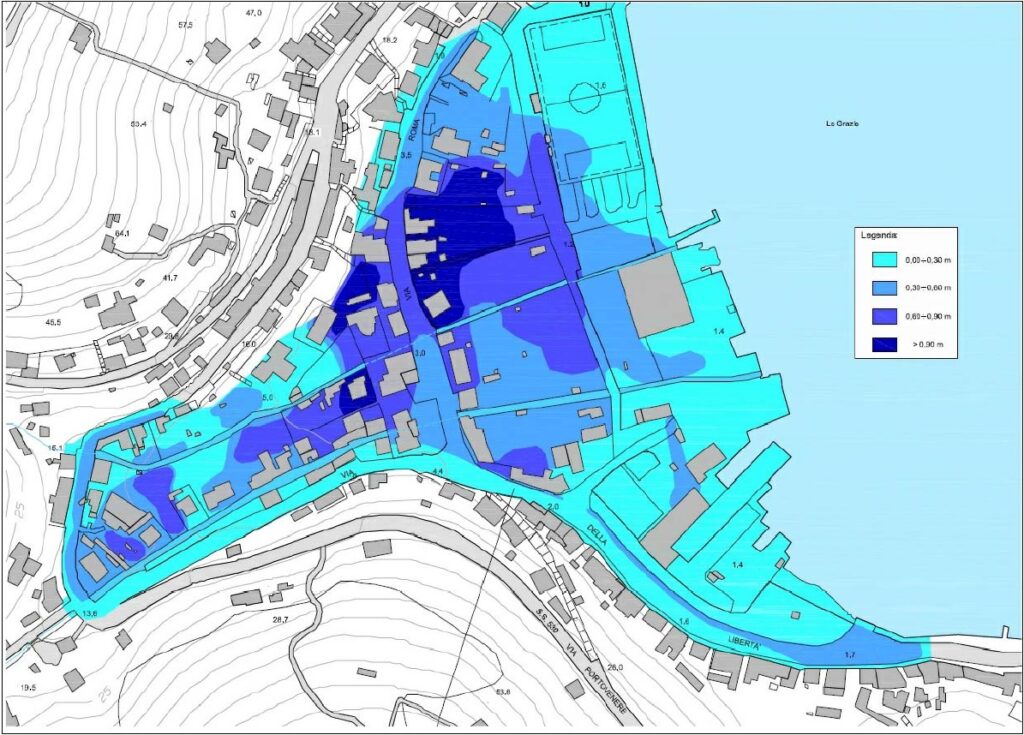
Task: Click the 'PORTOVENERE' road label
Action: coord(605,690)
